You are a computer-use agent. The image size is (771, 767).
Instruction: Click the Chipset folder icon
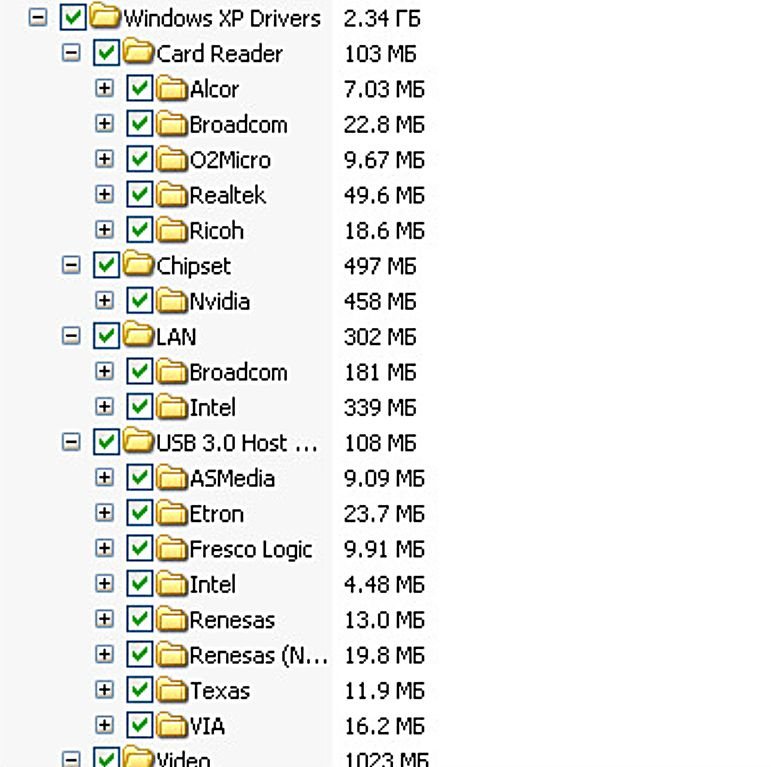tap(140, 266)
